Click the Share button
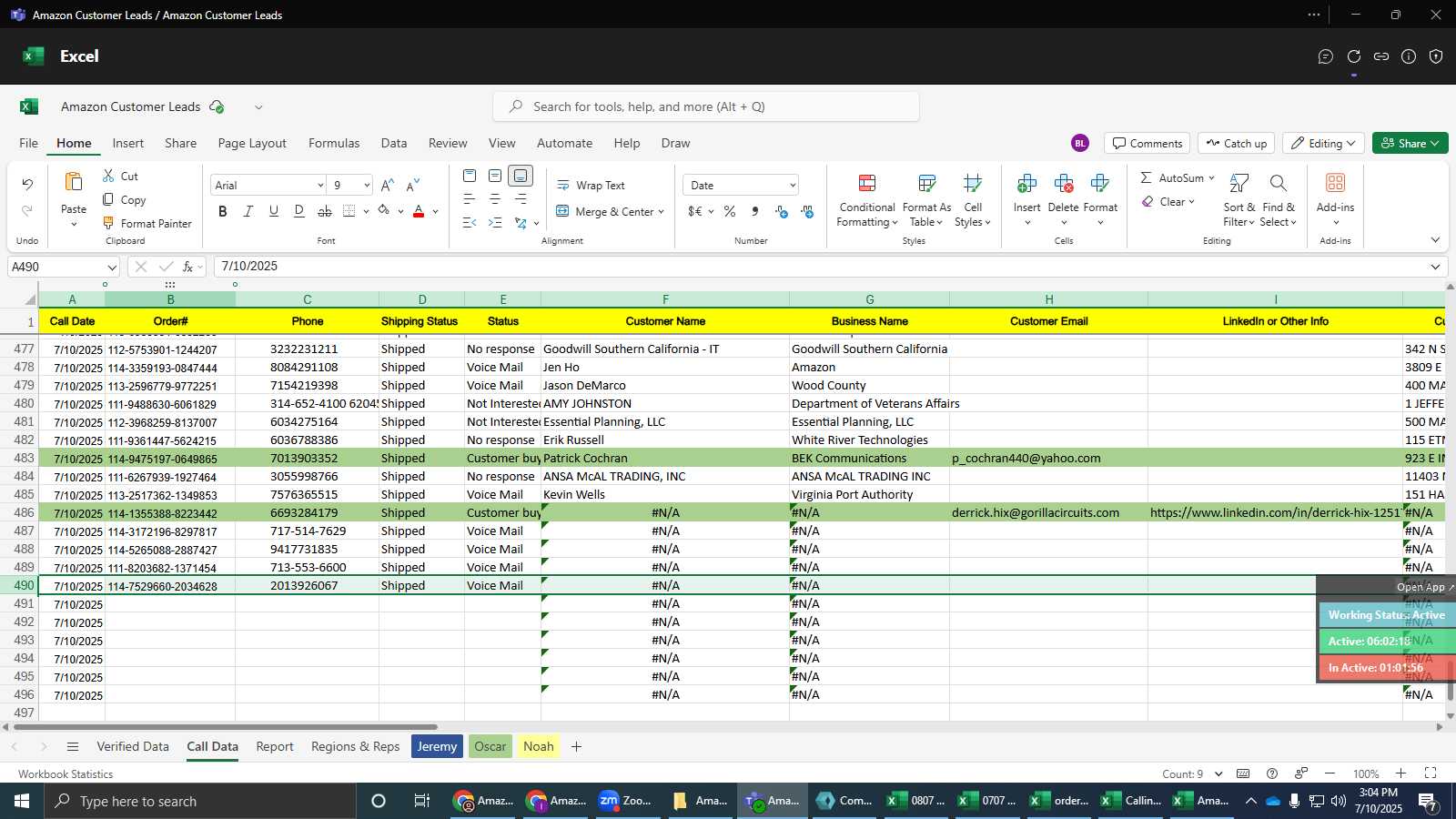 coord(1410,143)
